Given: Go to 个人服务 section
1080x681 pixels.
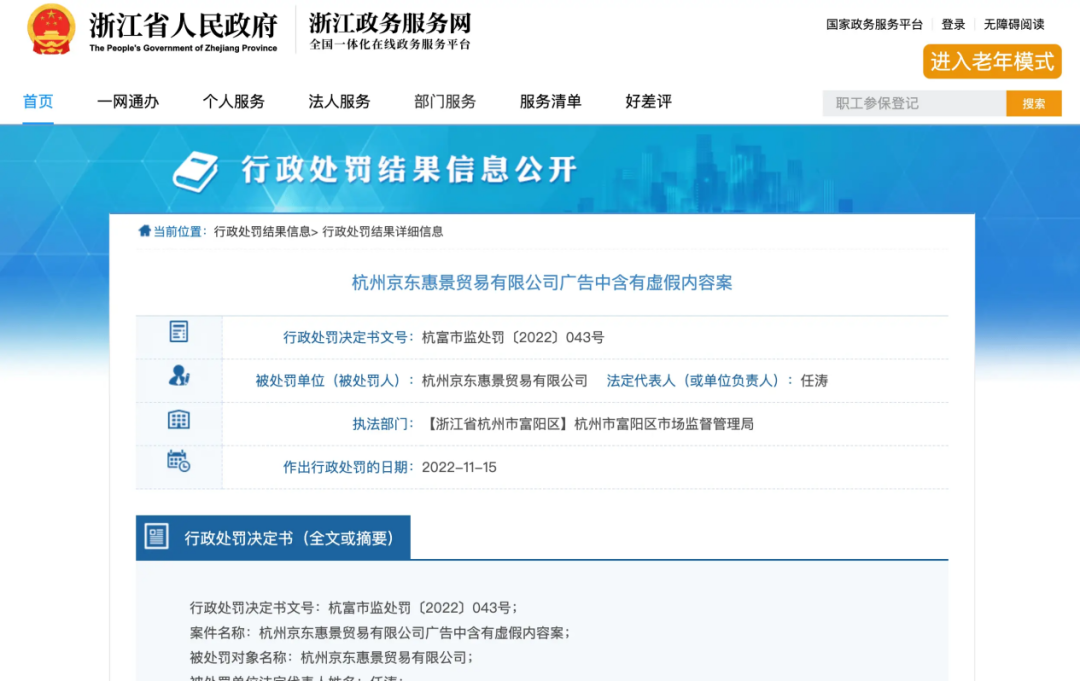Looking at the screenshot, I should tap(234, 101).
